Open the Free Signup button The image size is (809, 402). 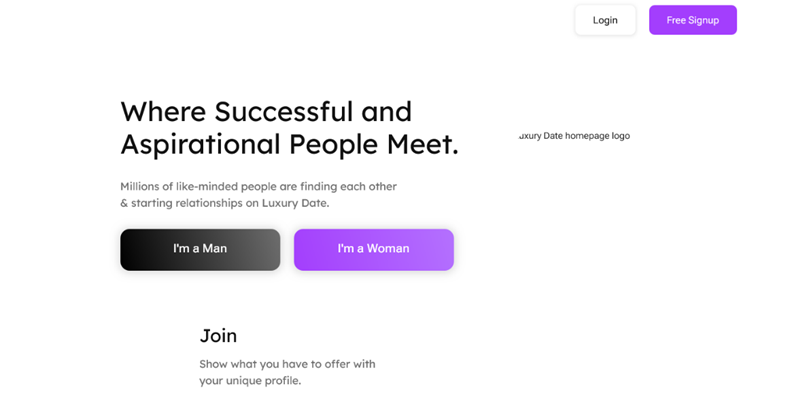coord(692,20)
